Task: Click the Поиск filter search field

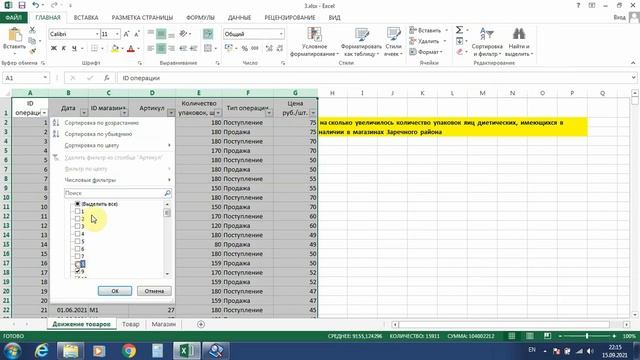Action: coord(114,193)
